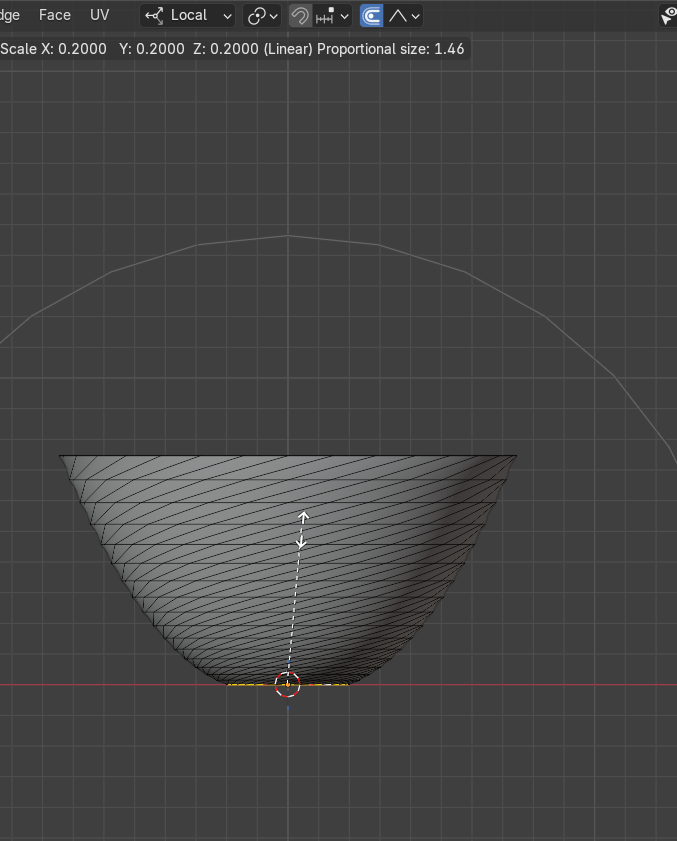
Task: Toggle the snap magnet icon
Action: (x=300, y=16)
